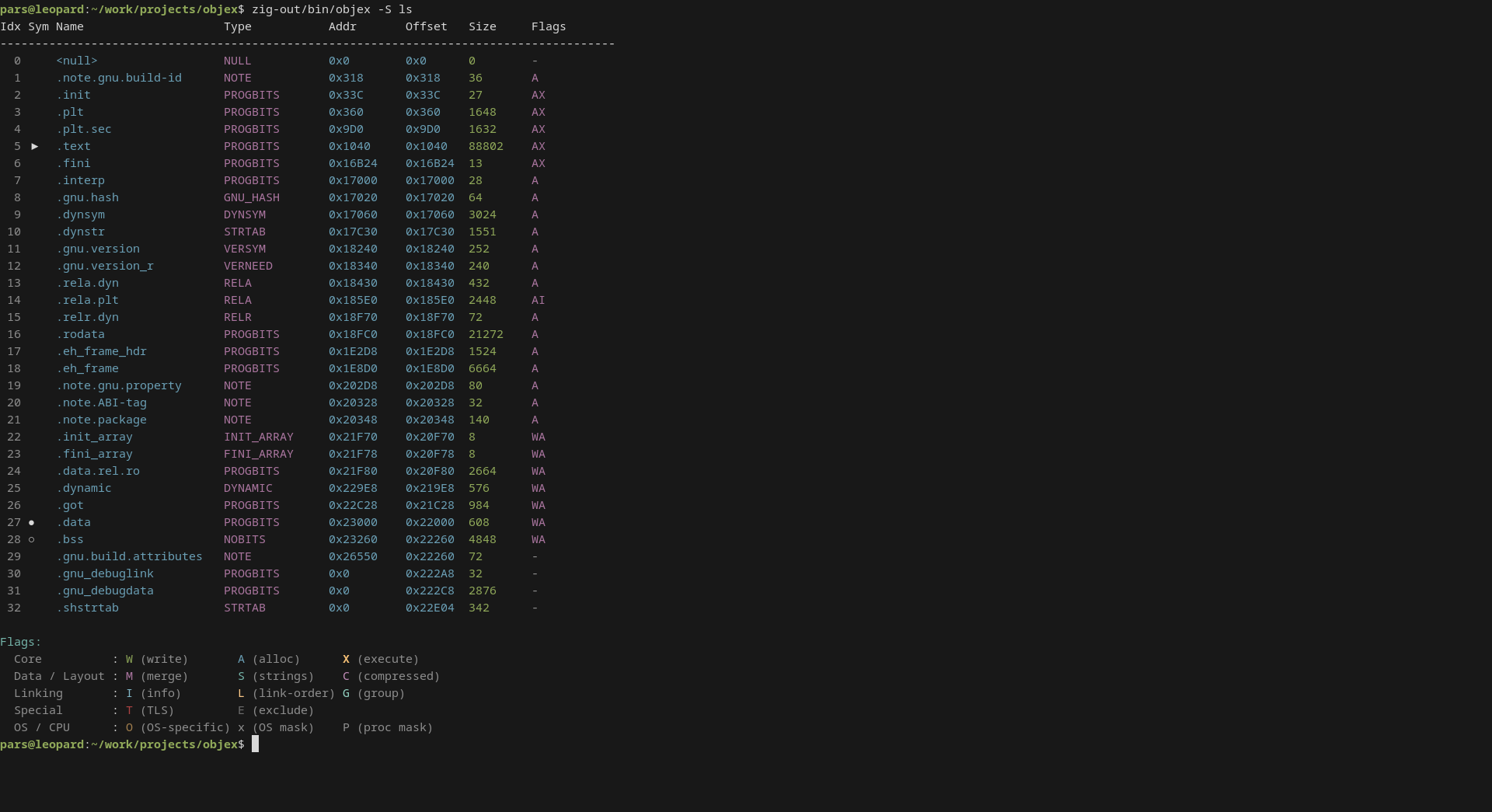Click the '.got' section name
The width and height of the screenshot is (1492, 812).
[70, 505]
